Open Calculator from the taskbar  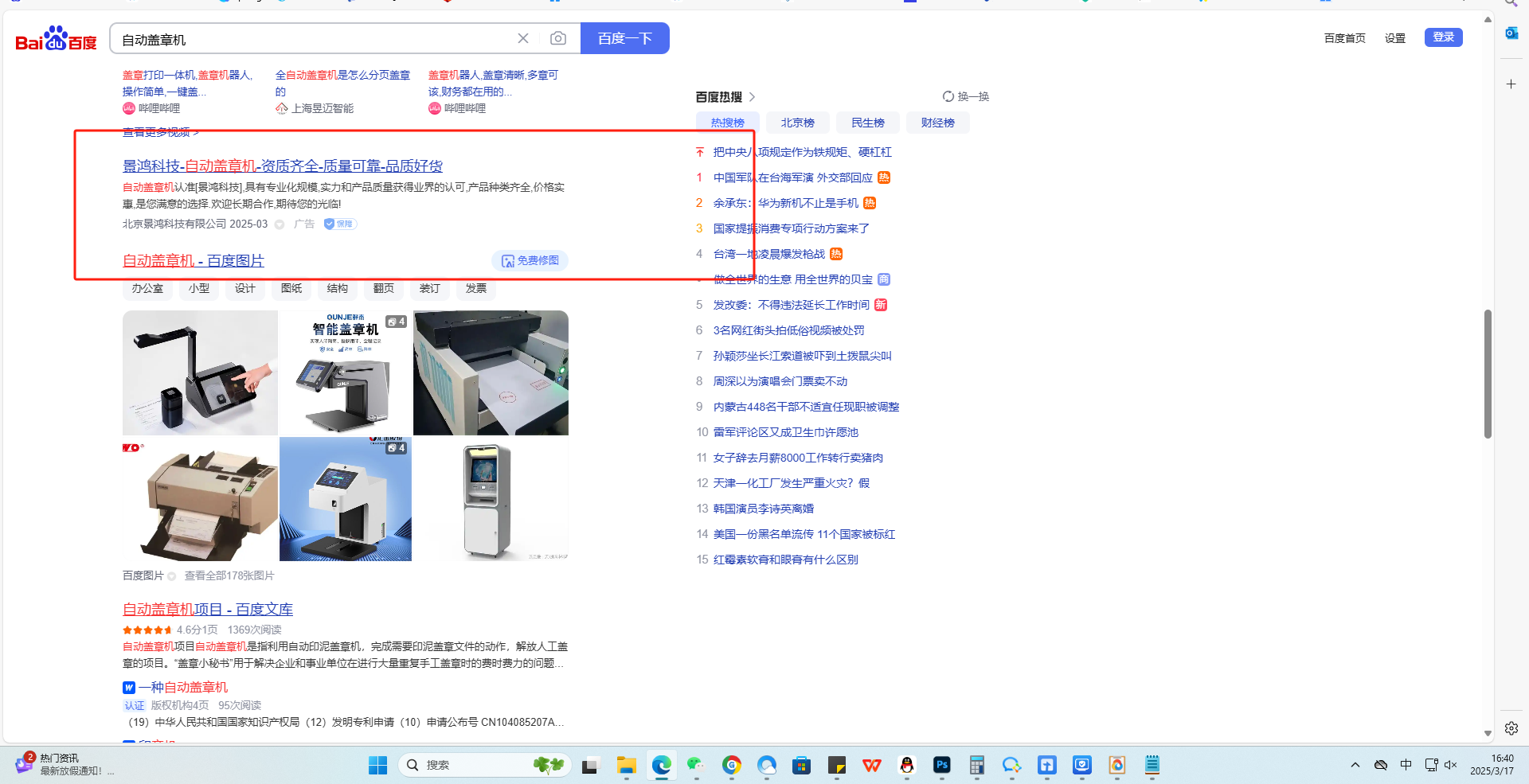coord(976,766)
